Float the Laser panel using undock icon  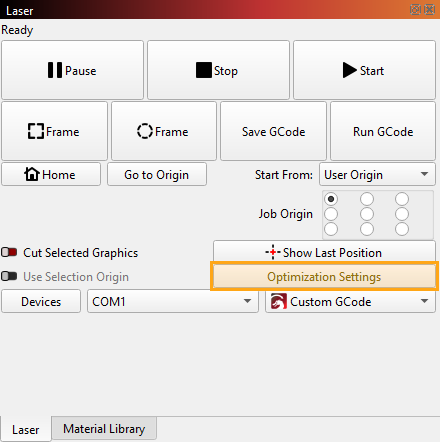coord(415,10)
